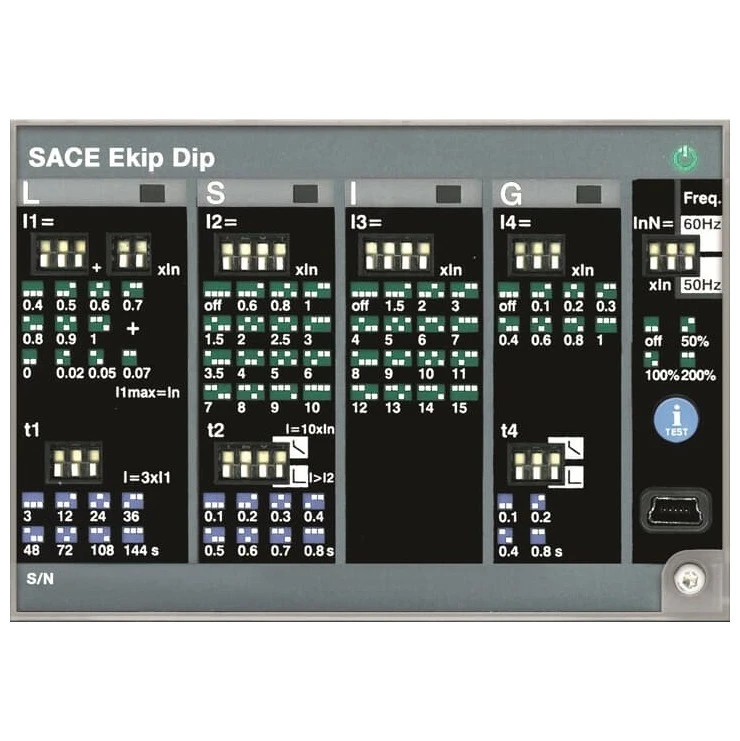Click the large G section header letter
The width and height of the screenshot is (740, 741).
[x=511, y=194]
